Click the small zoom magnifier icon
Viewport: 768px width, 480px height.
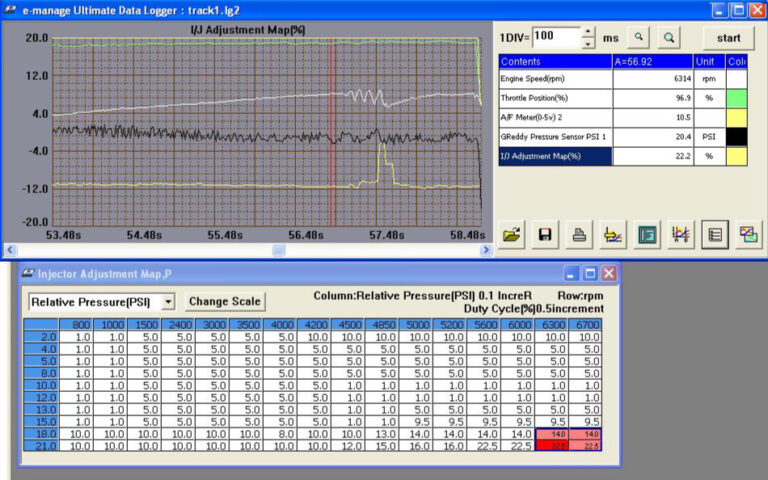pos(639,37)
